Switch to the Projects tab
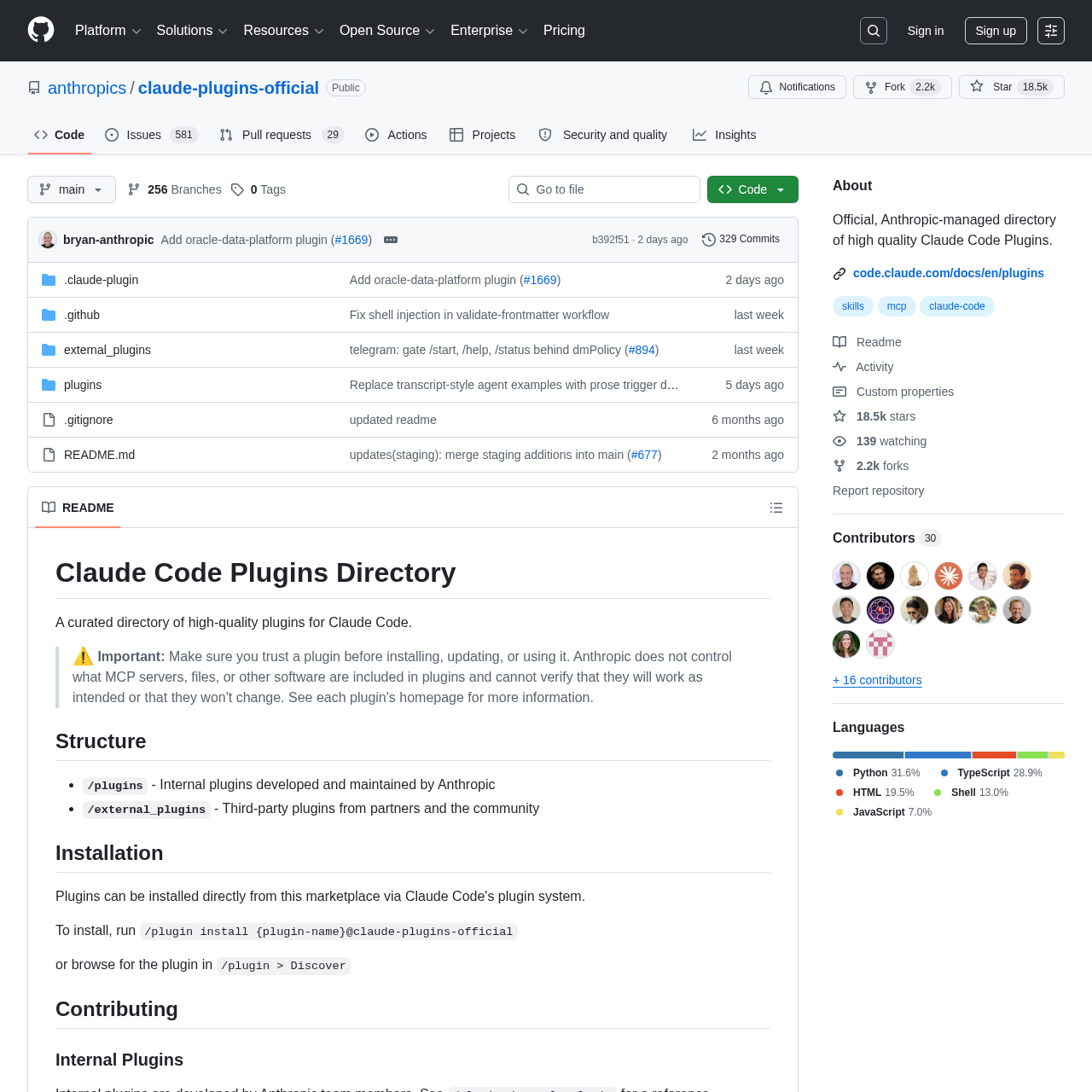This screenshot has width=1092, height=1092. (x=483, y=135)
